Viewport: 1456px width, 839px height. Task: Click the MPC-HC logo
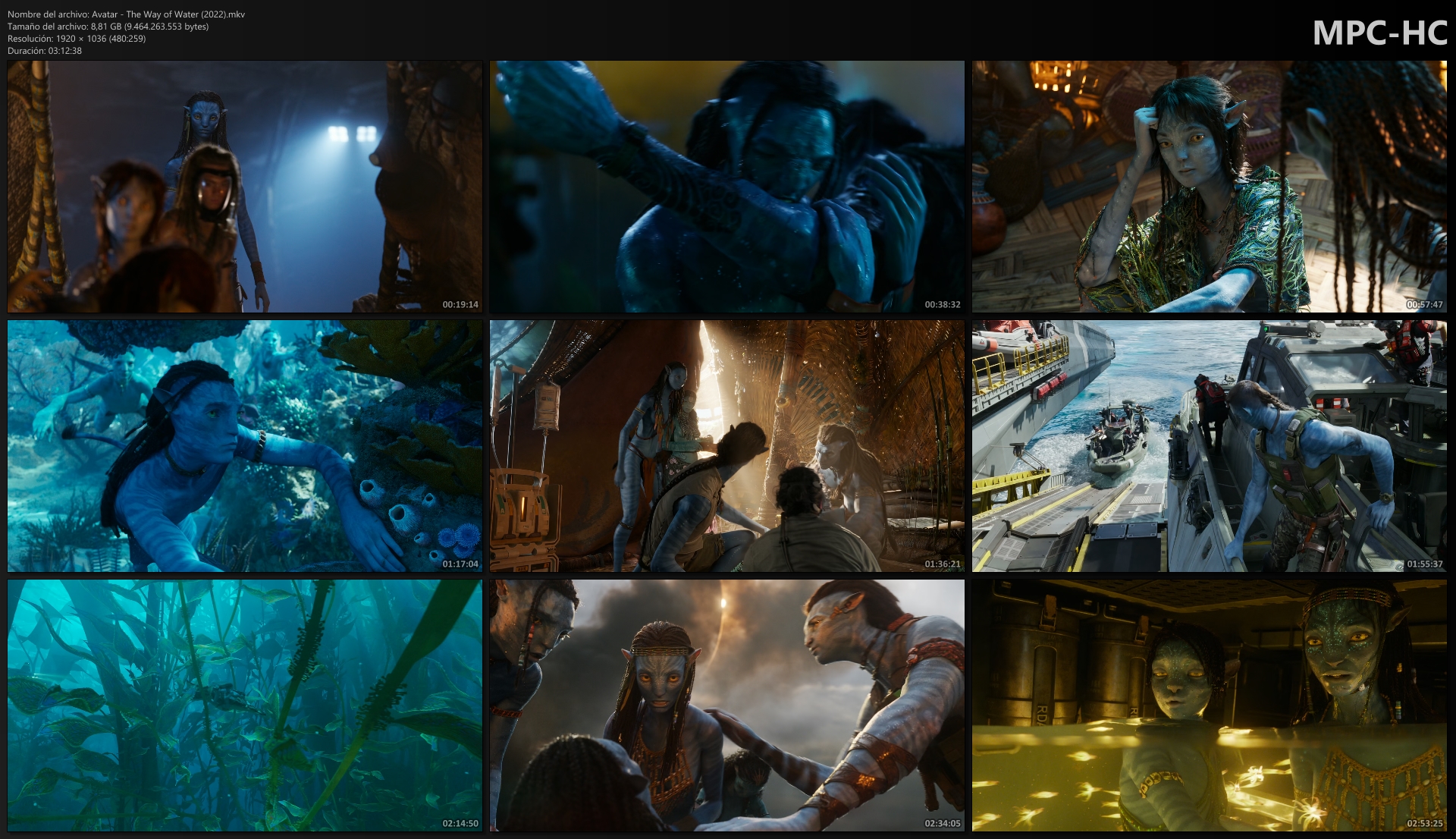1379,33
